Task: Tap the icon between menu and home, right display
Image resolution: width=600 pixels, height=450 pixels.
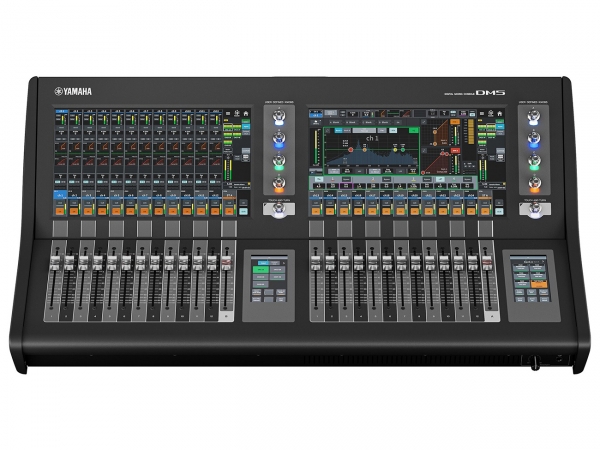Action: click(491, 113)
